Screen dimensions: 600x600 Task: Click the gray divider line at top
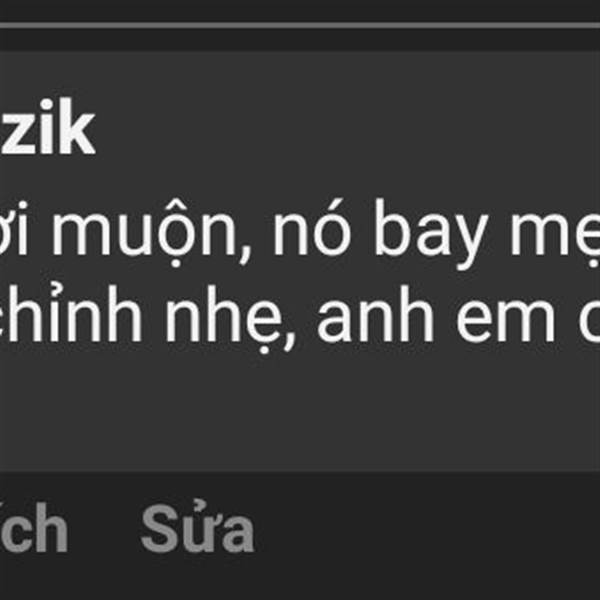[300, 25]
